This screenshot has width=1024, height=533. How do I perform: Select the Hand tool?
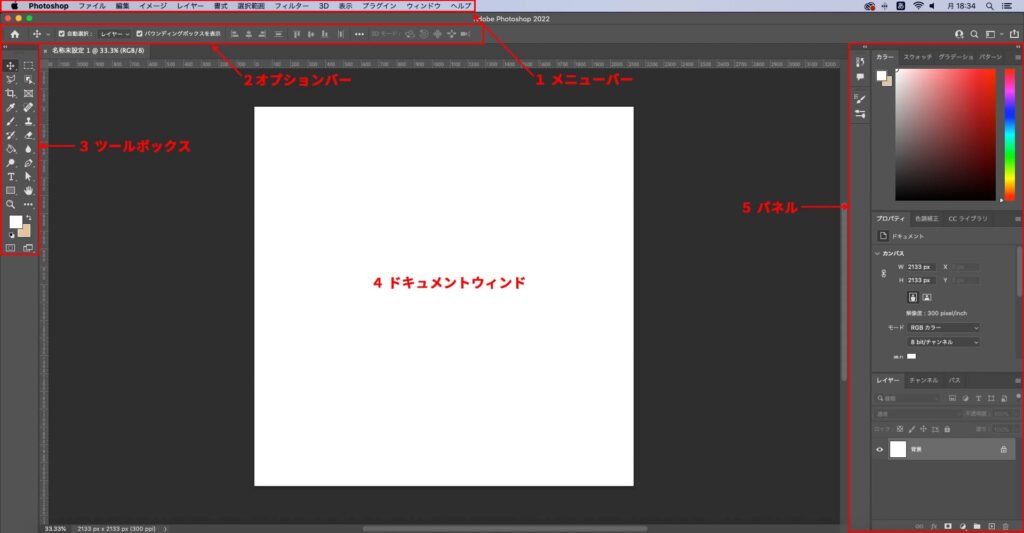pos(29,191)
